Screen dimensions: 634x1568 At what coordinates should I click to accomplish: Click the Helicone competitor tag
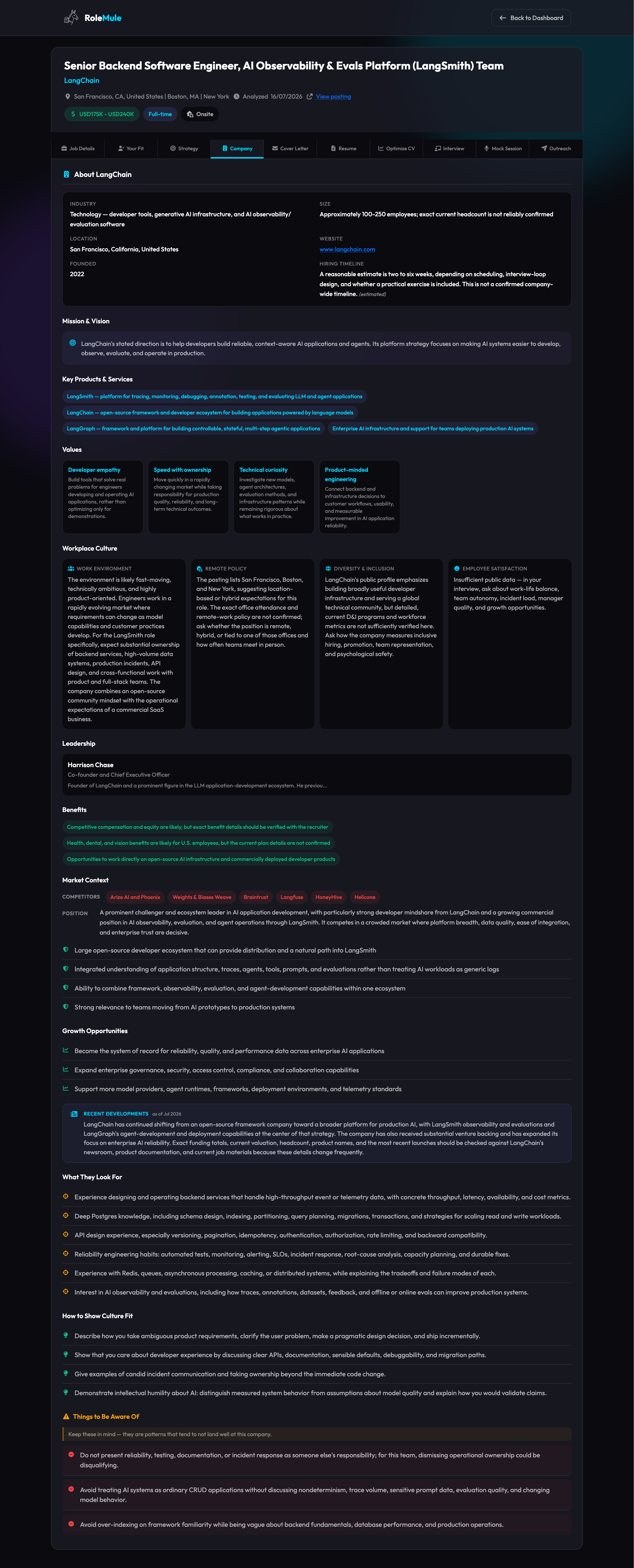[365, 897]
